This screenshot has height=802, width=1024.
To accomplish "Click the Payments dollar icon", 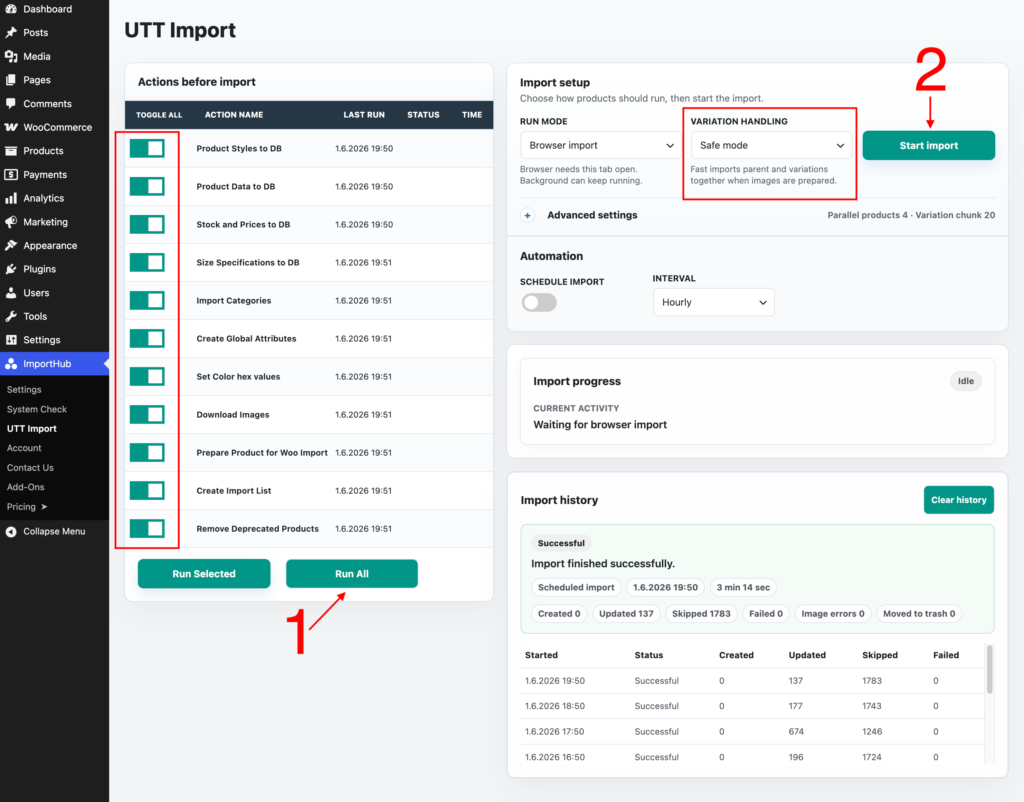I will coord(11,174).
